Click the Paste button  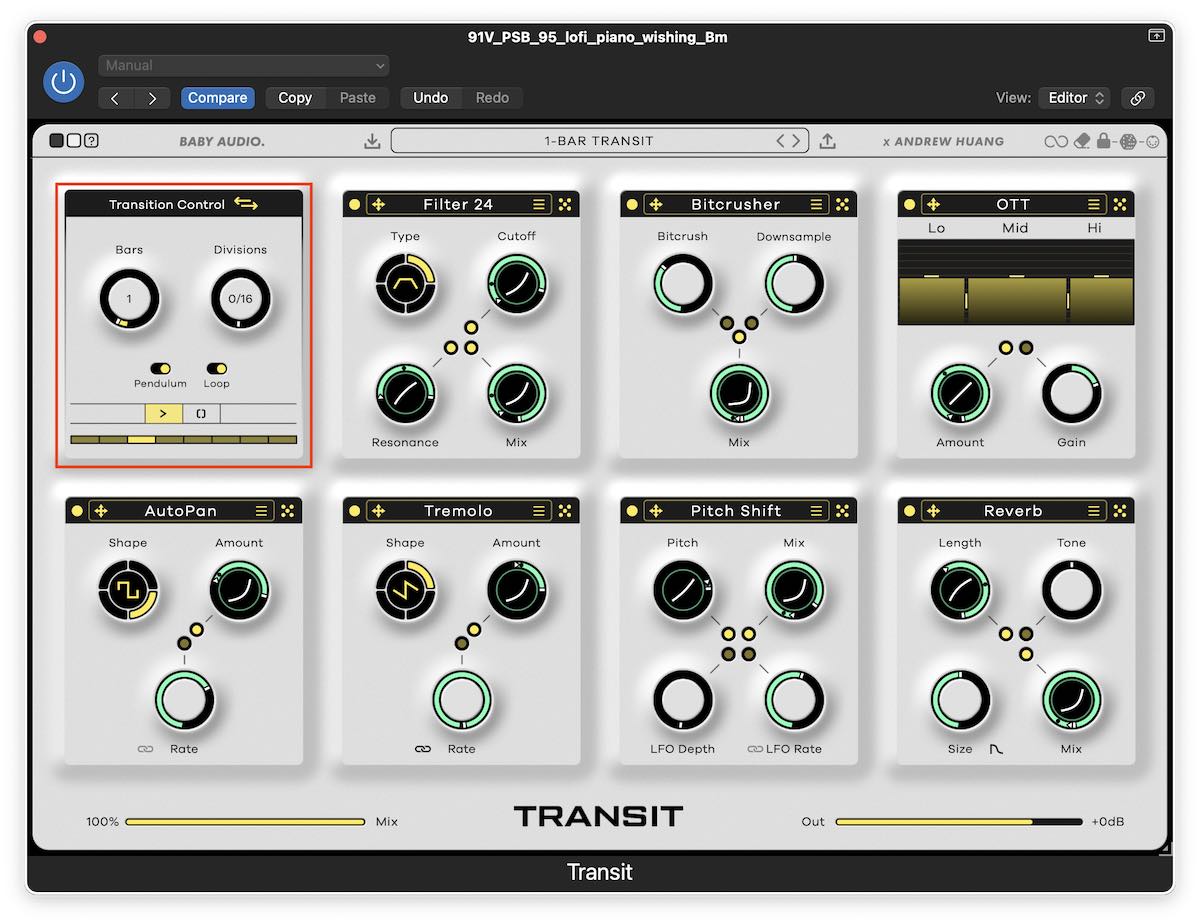357,98
